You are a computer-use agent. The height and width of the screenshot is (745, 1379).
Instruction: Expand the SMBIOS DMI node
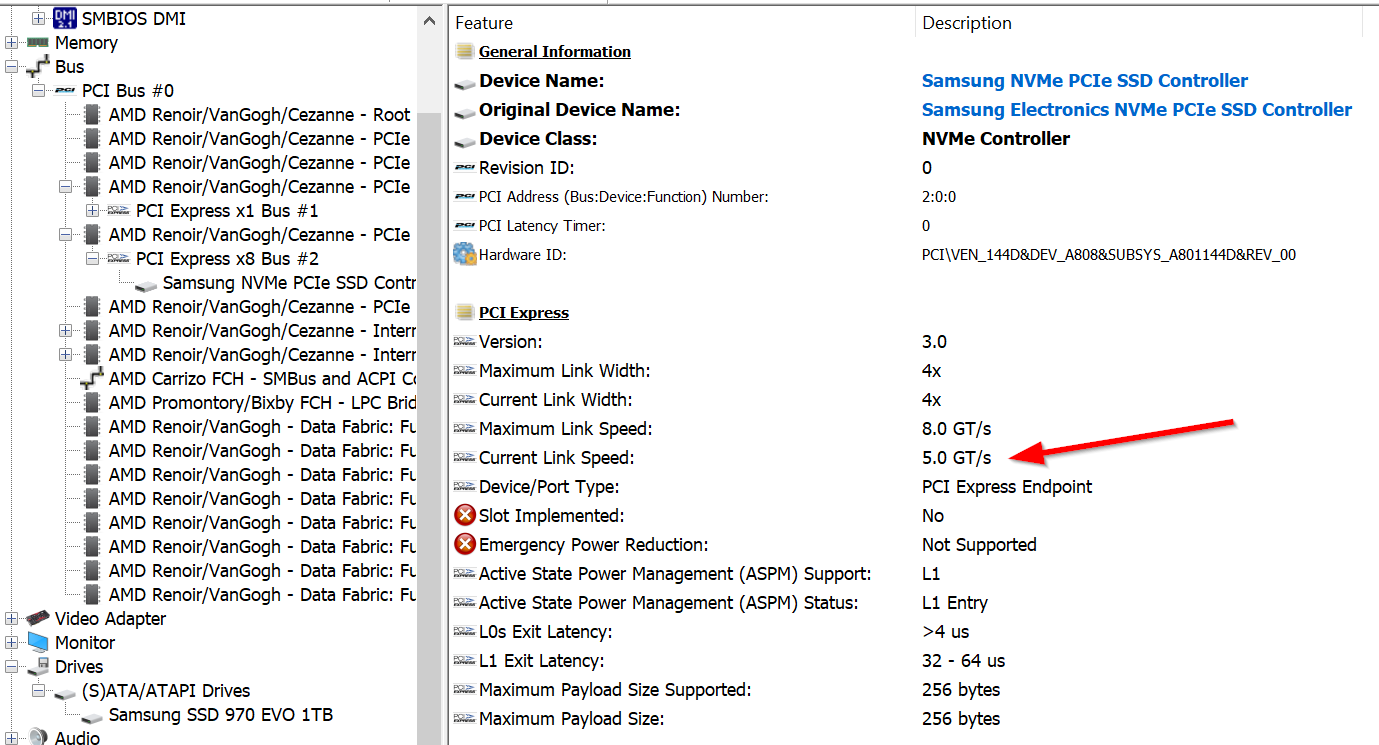(x=39, y=19)
